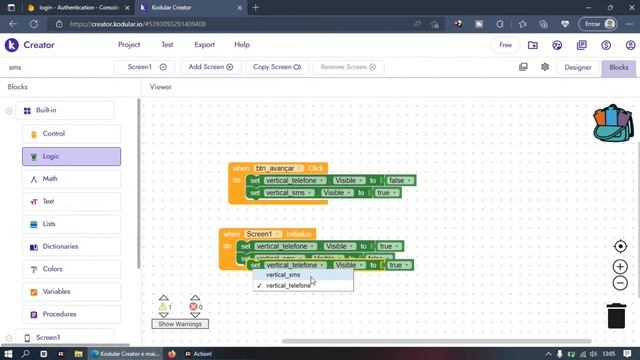This screenshot has width=640, height=360.
Task: Open the project settings gear icon
Action: pyautogui.click(x=545, y=67)
